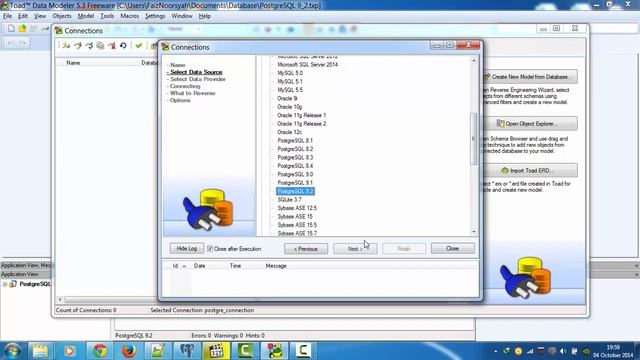Expand PostgreSQL node in Application View

4,284
